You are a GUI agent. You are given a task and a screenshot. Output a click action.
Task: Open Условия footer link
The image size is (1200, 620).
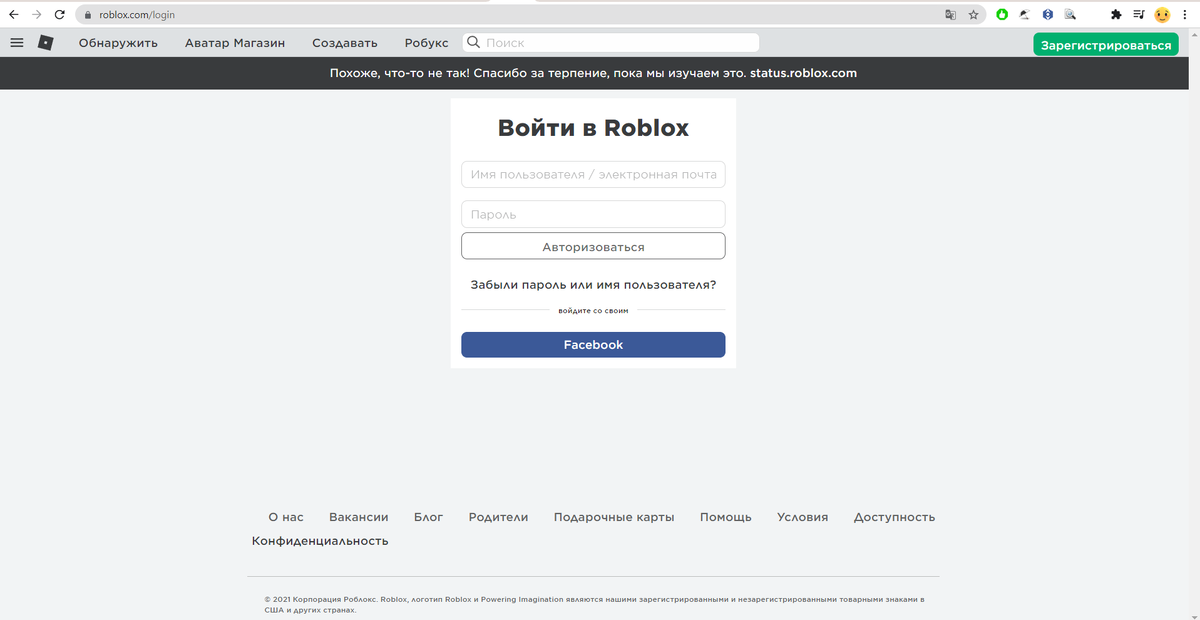(803, 517)
